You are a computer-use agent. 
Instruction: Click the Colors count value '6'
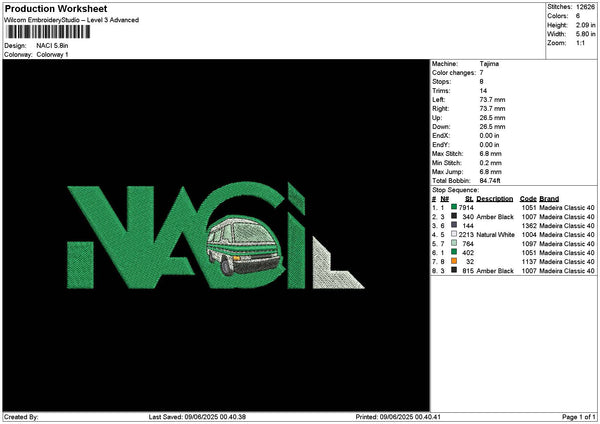point(578,16)
